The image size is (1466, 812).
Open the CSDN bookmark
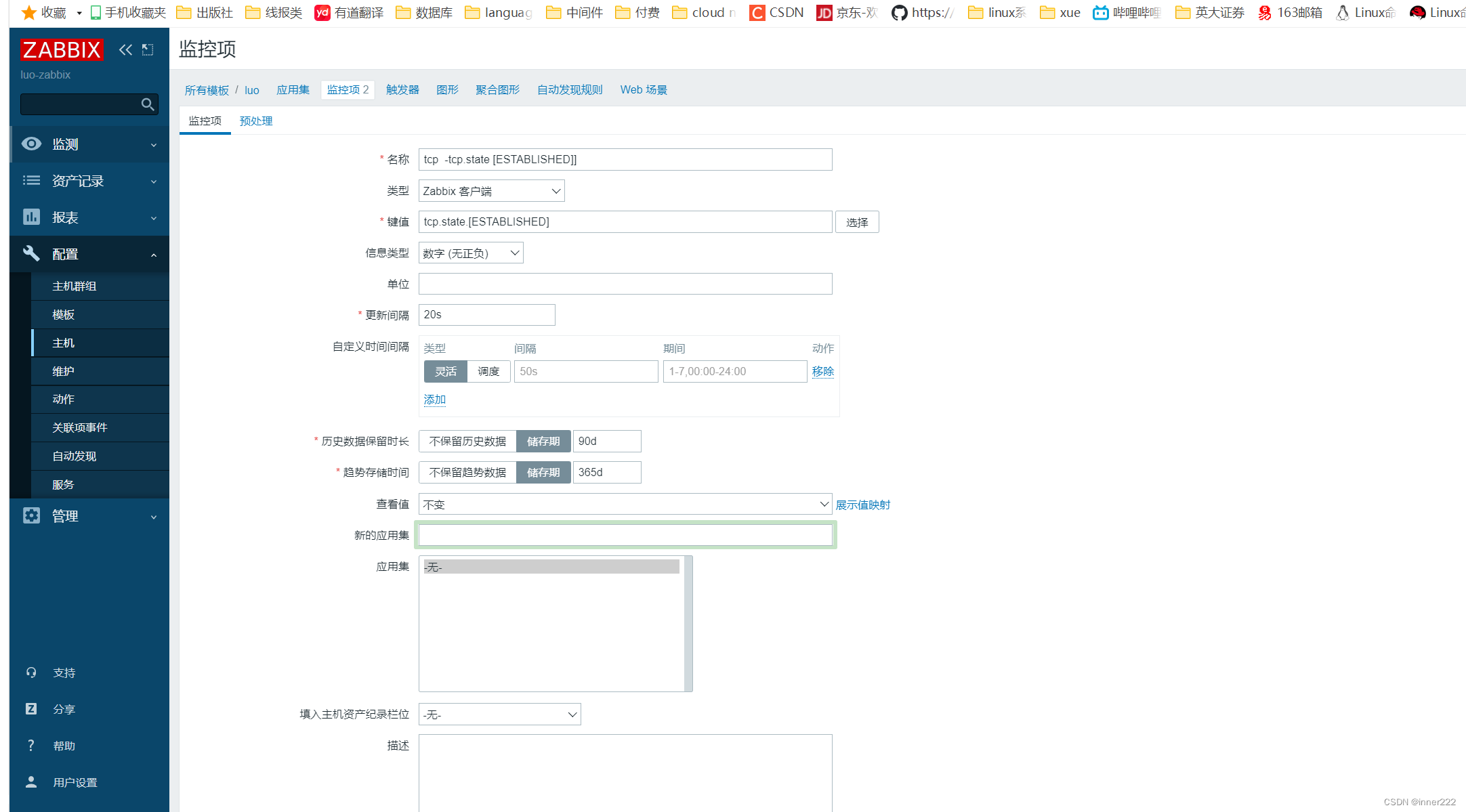[776, 12]
